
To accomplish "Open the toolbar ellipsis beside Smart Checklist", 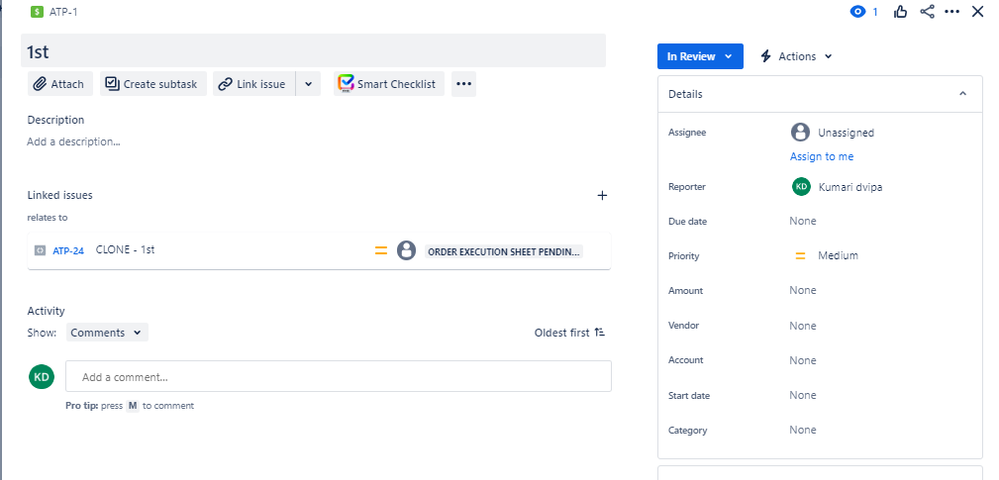I will pos(464,84).
